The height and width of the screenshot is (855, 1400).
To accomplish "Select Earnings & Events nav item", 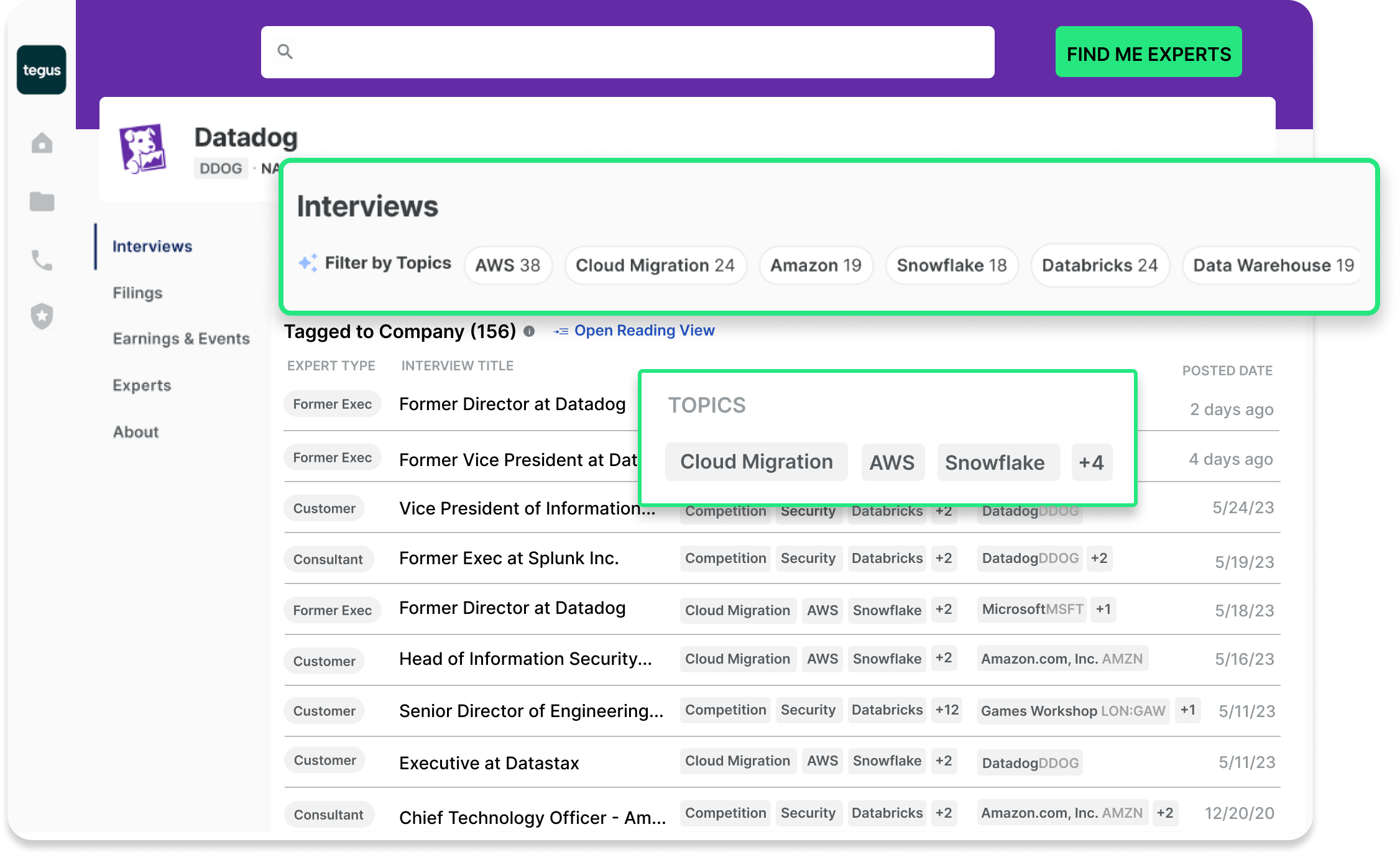I will coord(182,339).
